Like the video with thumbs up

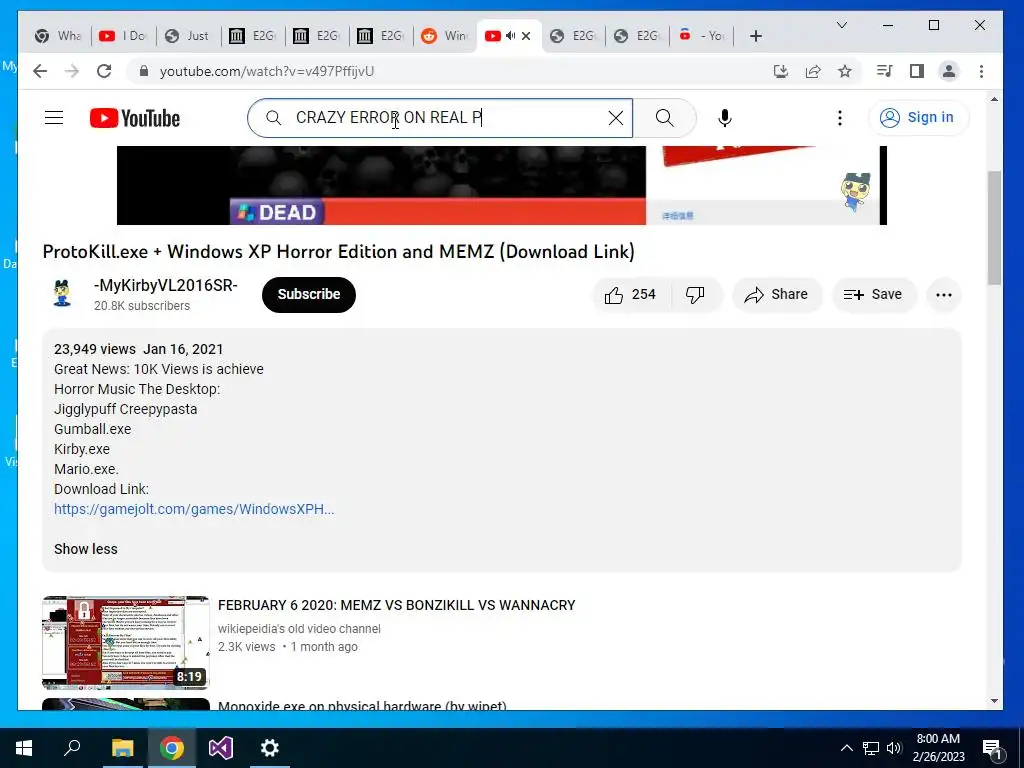[x=630, y=295]
